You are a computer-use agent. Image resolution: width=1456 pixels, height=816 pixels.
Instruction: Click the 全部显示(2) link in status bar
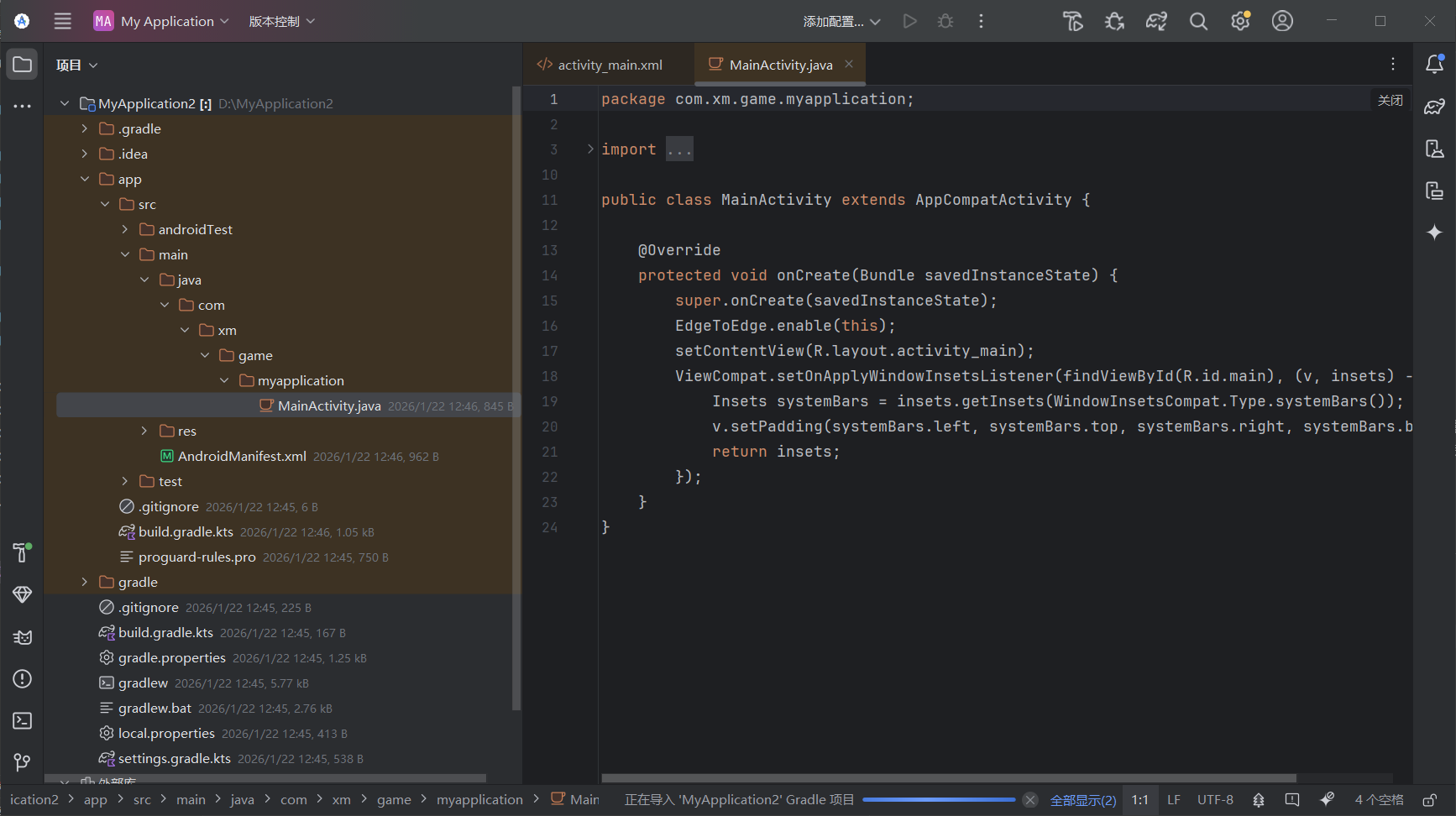pos(1083,800)
